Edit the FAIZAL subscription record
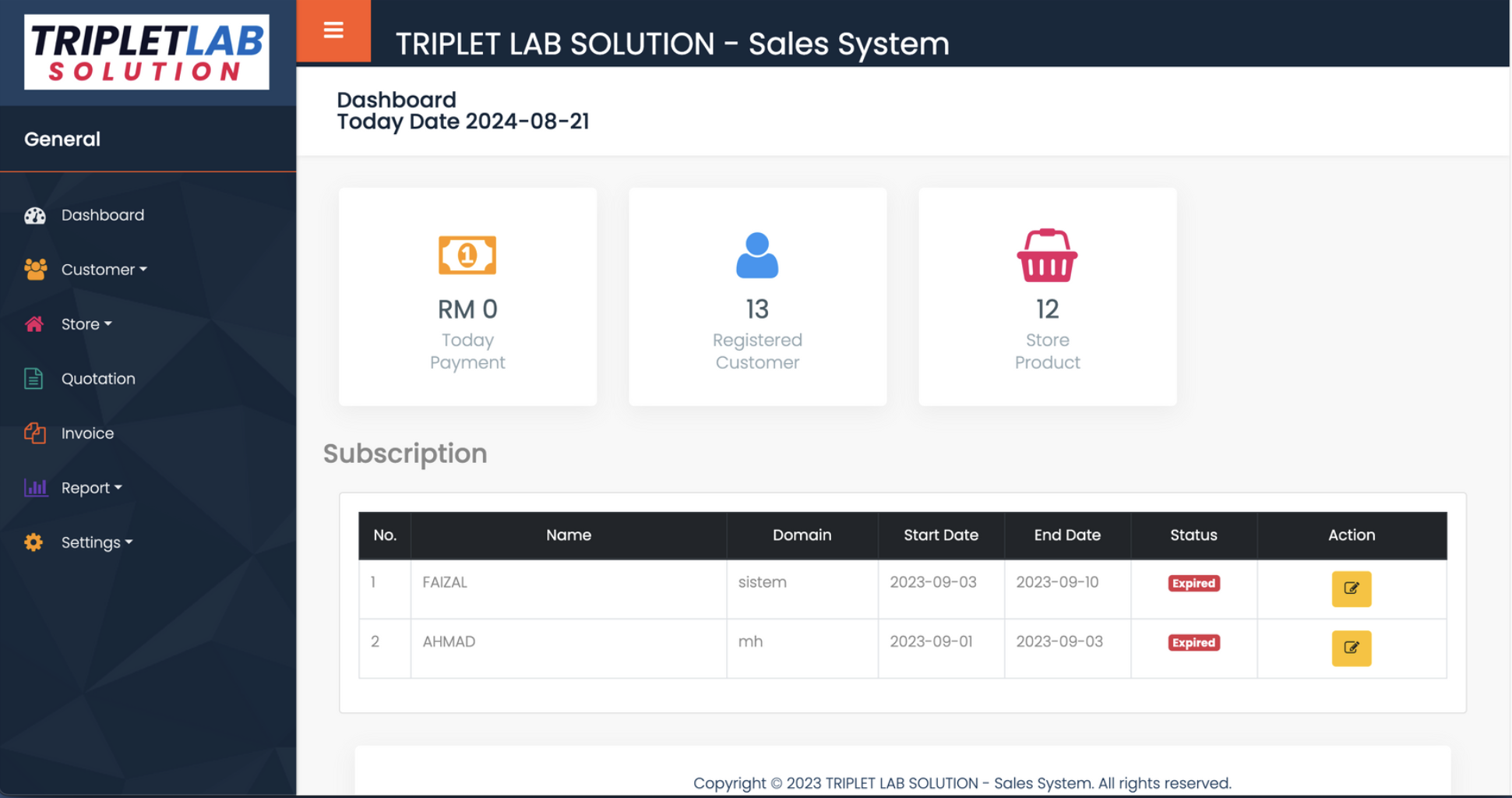Viewport: 1512px width, 798px height. pos(1352,589)
